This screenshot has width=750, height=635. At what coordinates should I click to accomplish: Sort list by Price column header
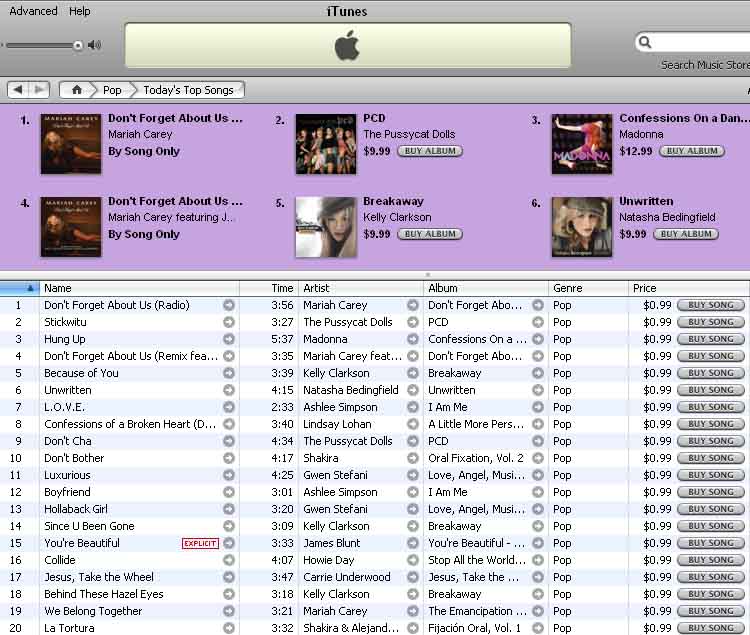tap(688, 288)
